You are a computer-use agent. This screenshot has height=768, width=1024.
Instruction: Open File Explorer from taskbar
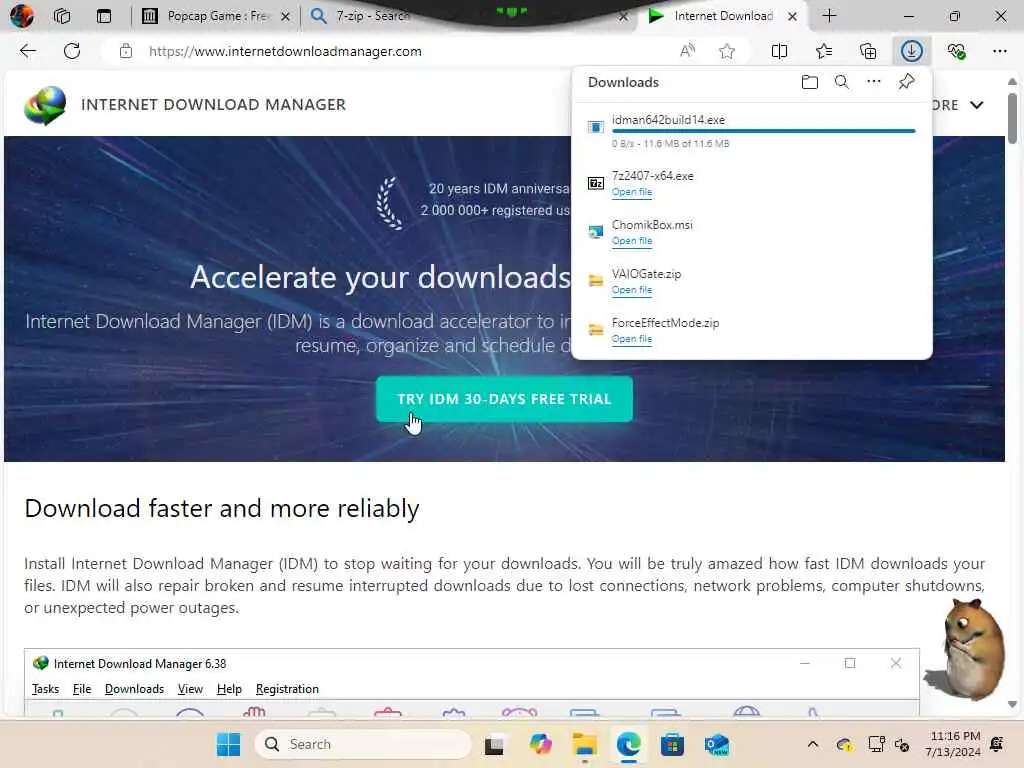pos(584,744)
